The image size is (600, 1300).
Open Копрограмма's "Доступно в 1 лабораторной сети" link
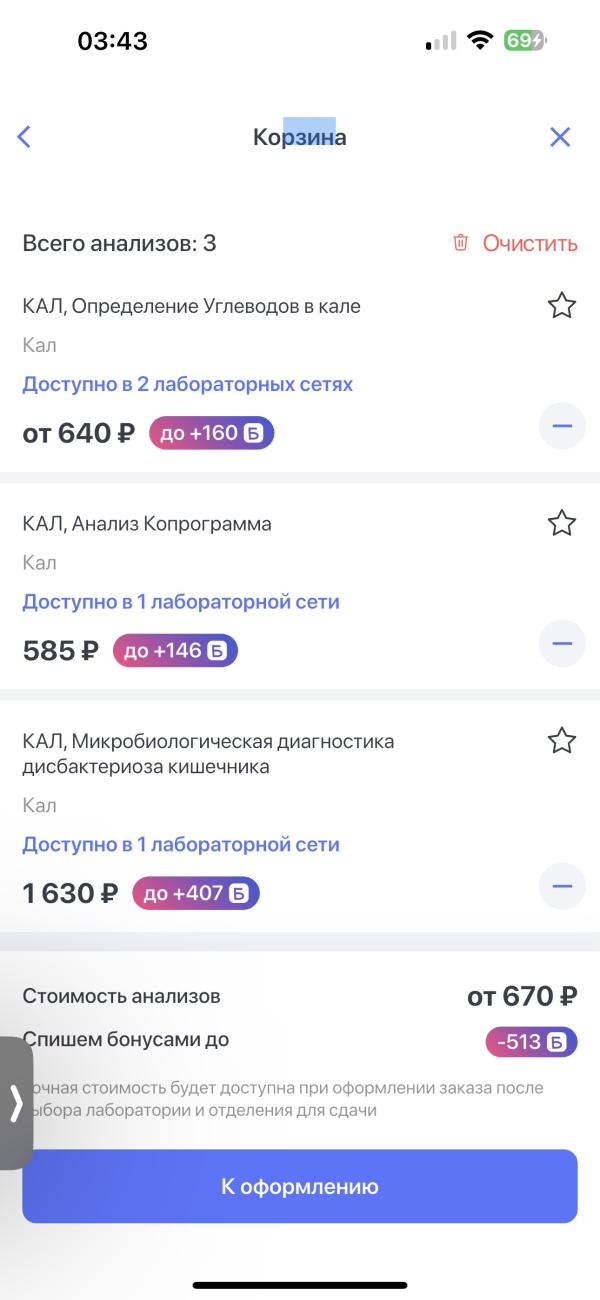click(x=181, y=602)
